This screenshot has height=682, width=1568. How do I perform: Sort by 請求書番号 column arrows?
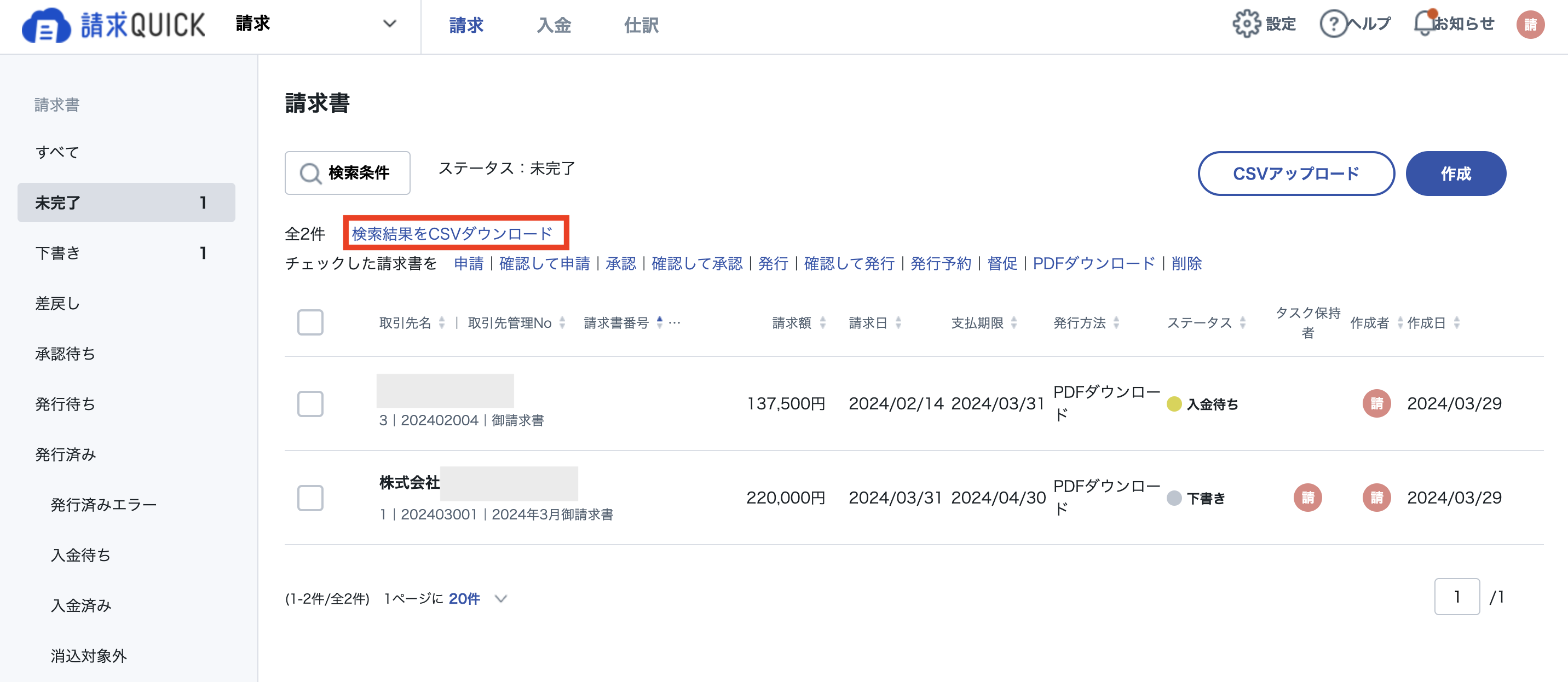tap(659, 322)
